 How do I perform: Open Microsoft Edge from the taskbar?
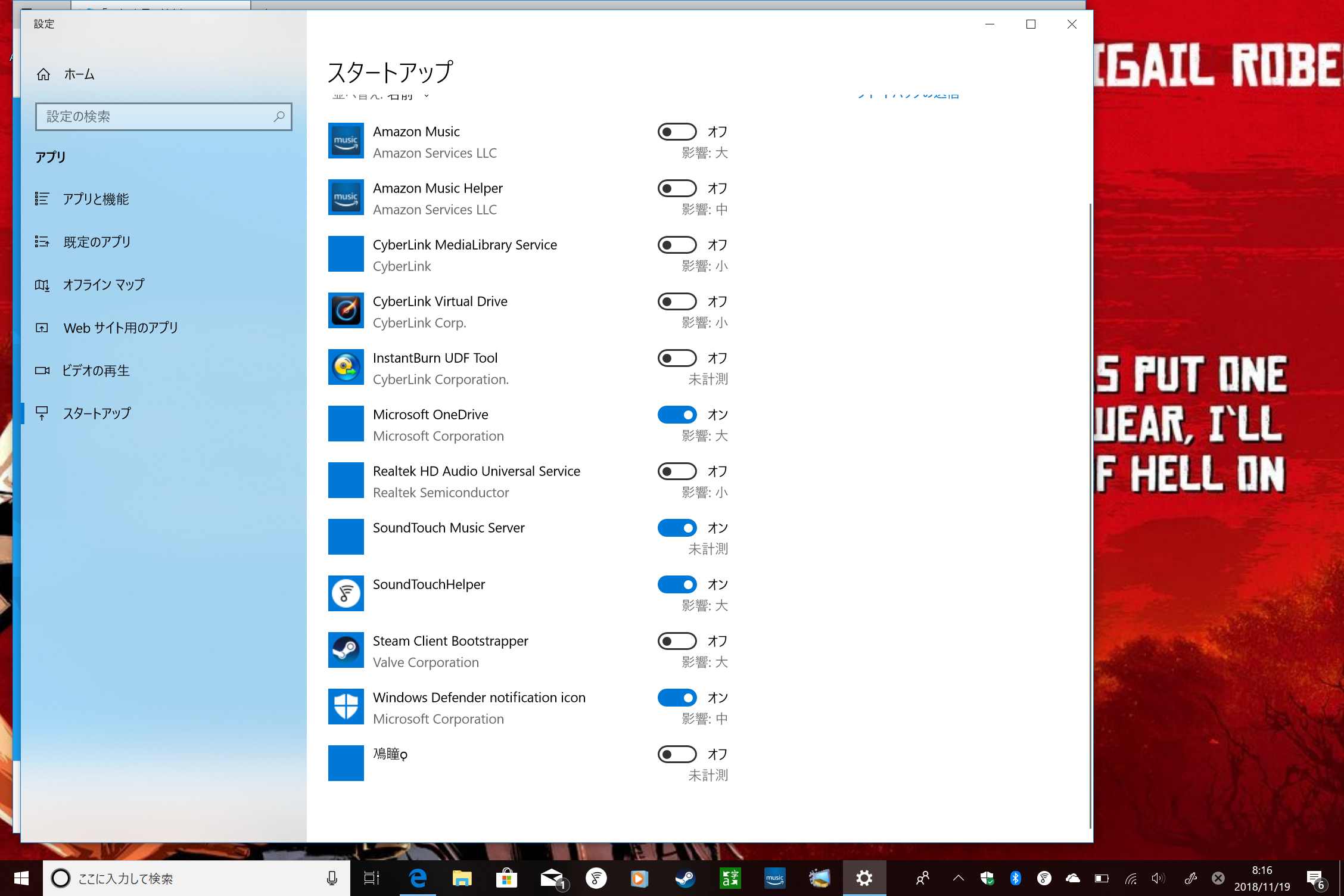pos(418,878)
